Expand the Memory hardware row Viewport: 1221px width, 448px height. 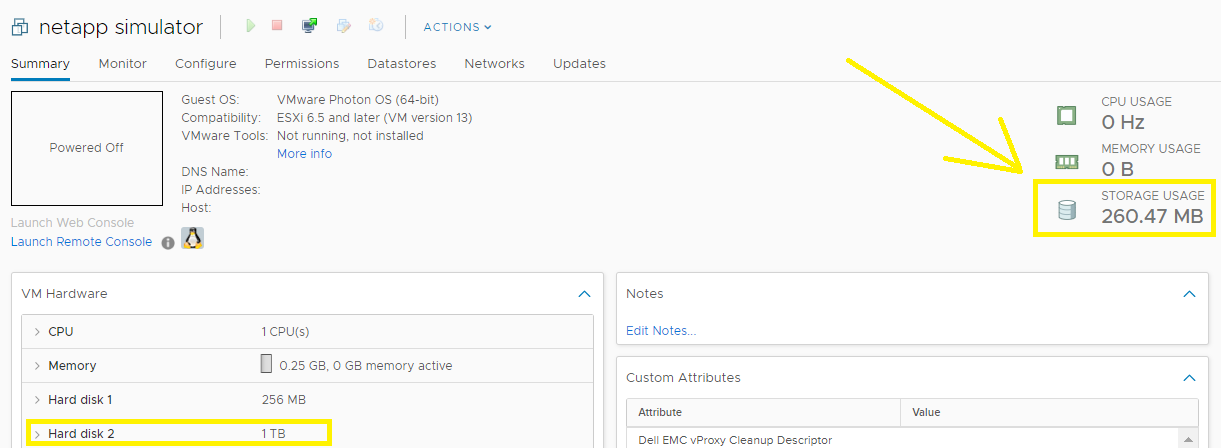(x=37, y=365)
